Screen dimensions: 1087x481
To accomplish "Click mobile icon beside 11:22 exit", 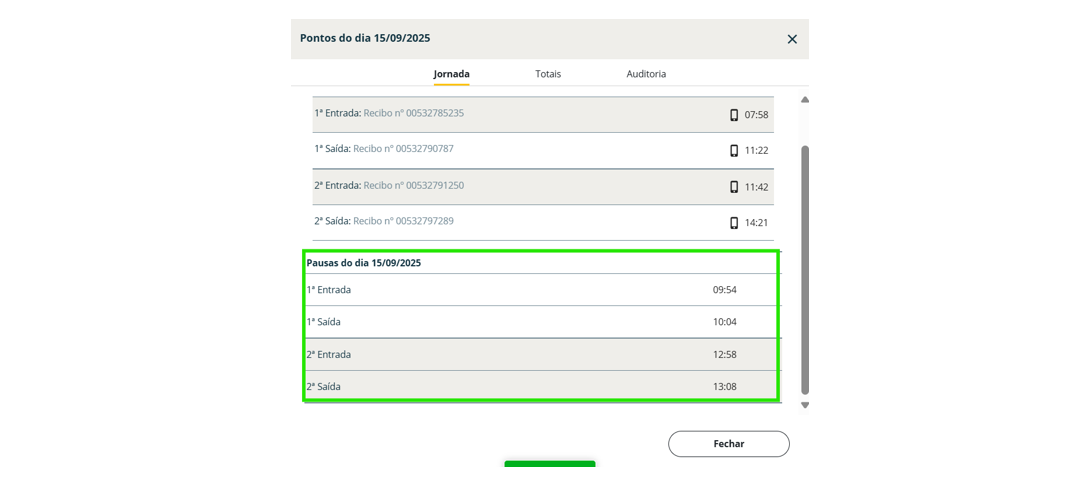I will [734, 151].
